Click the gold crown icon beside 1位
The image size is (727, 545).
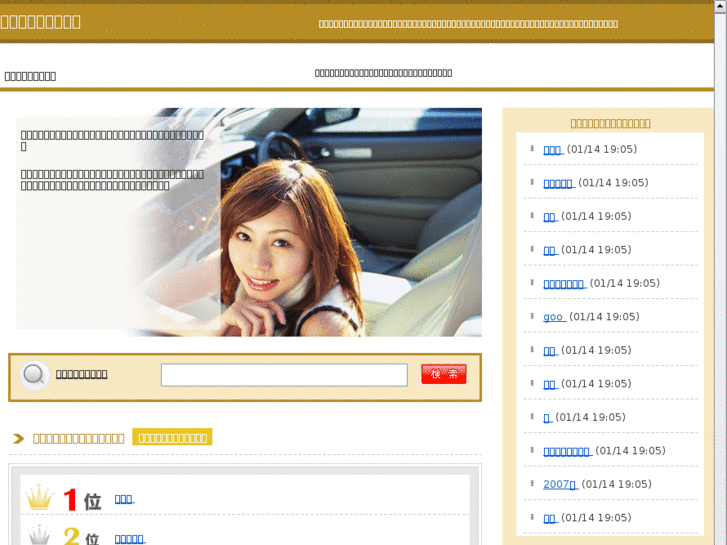click(x=39, y=498)
